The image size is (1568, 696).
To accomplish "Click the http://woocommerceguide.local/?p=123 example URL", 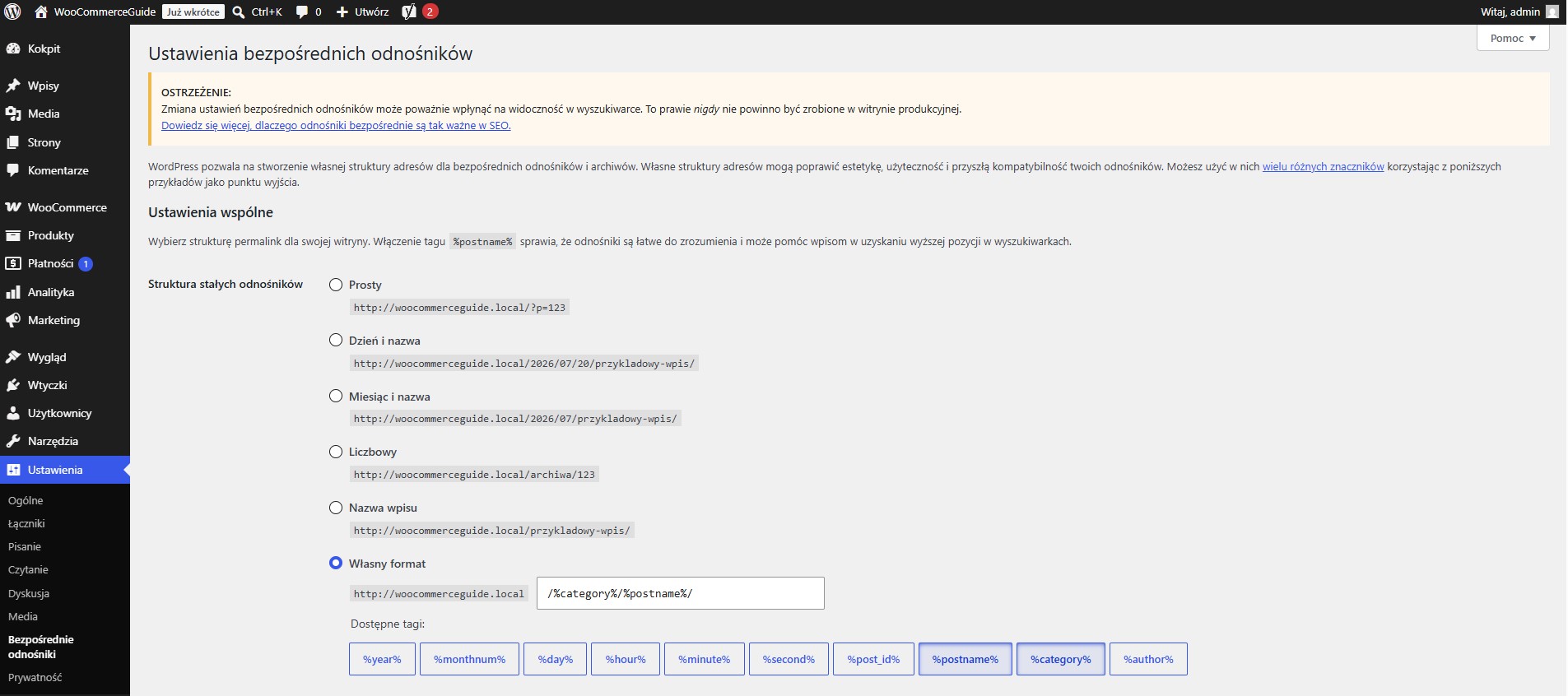I will pos(459,308).
